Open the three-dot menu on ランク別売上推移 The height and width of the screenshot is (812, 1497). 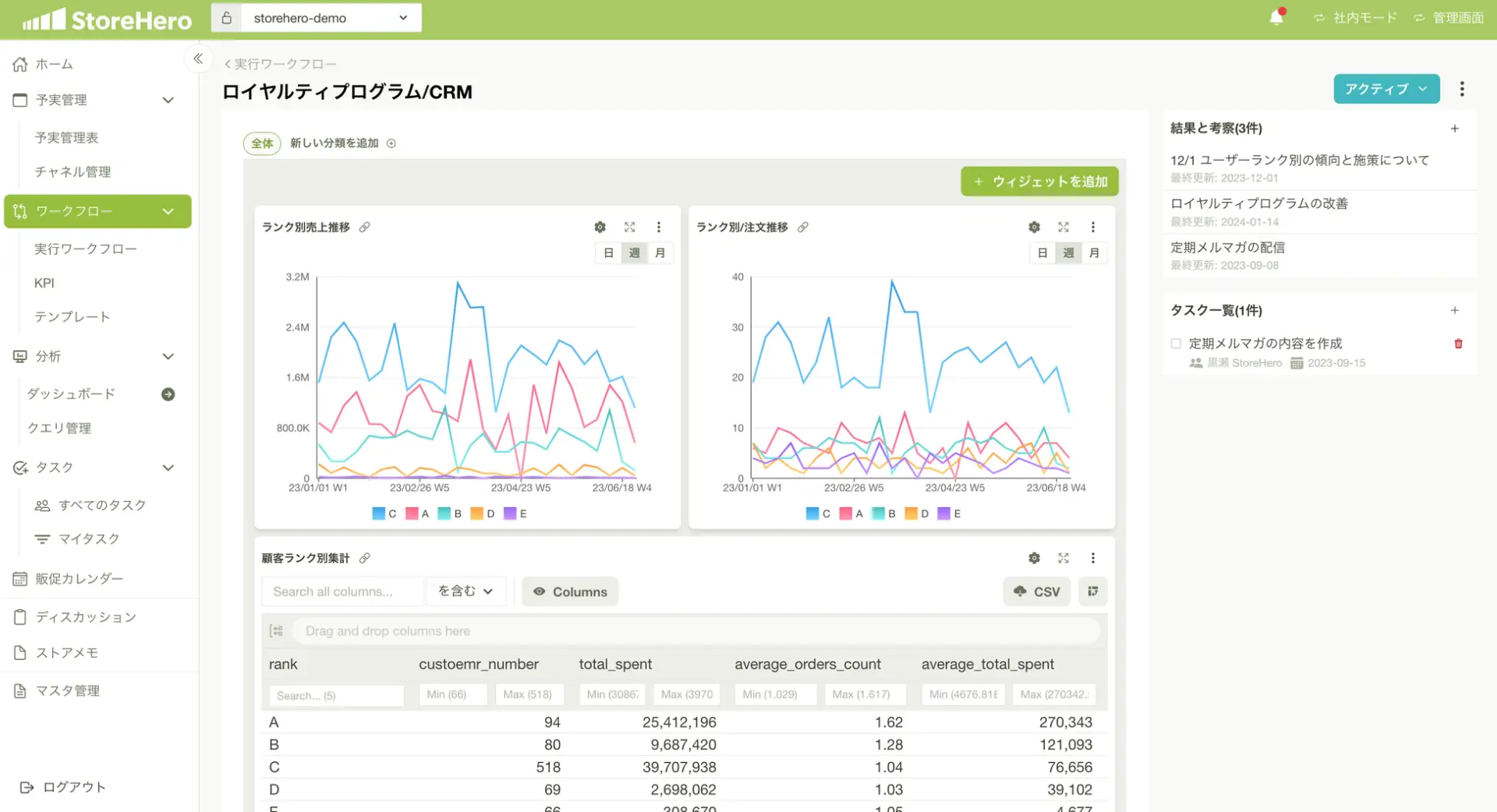659,227
